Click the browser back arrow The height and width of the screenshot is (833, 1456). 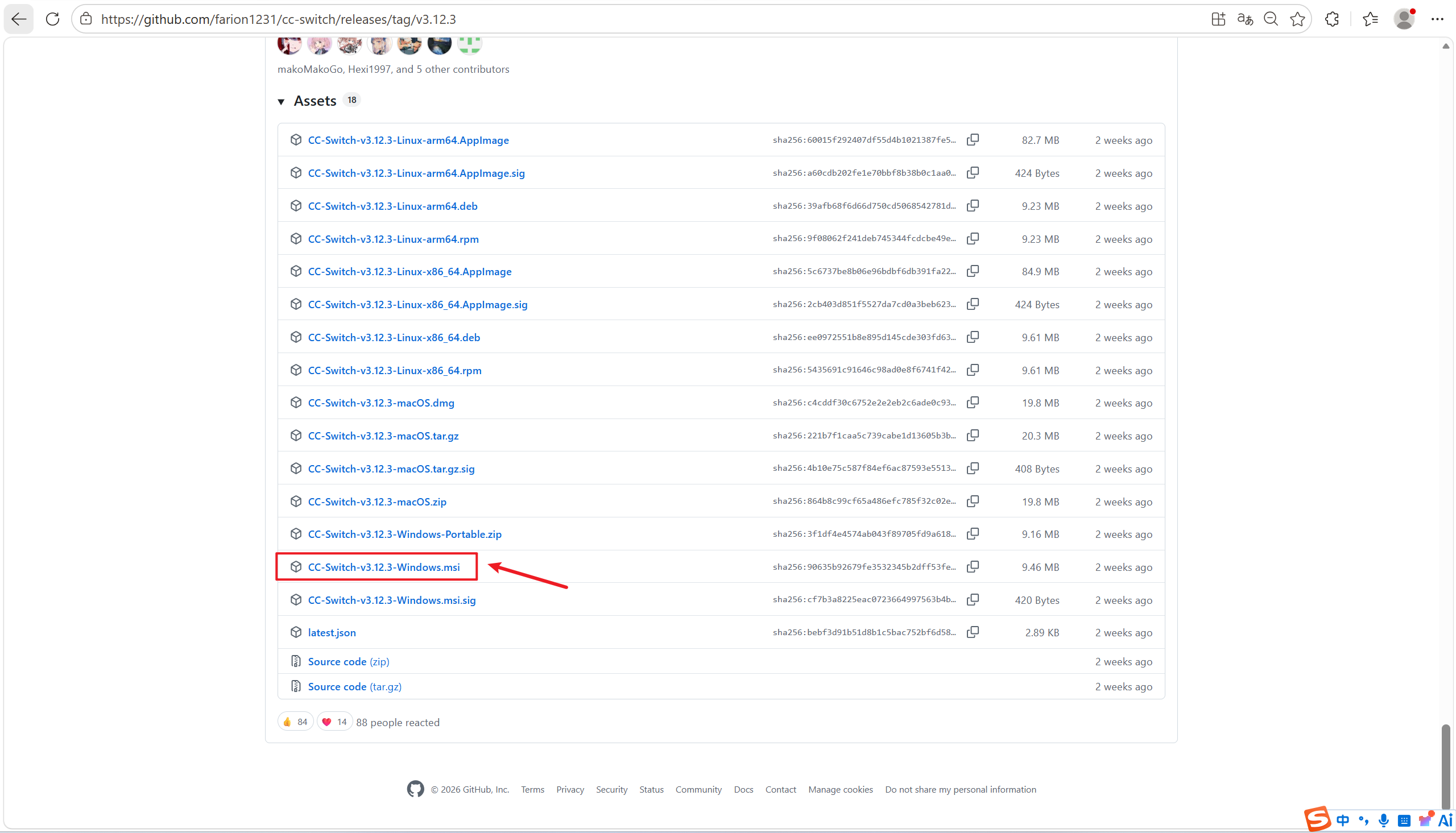coord(19,19)
